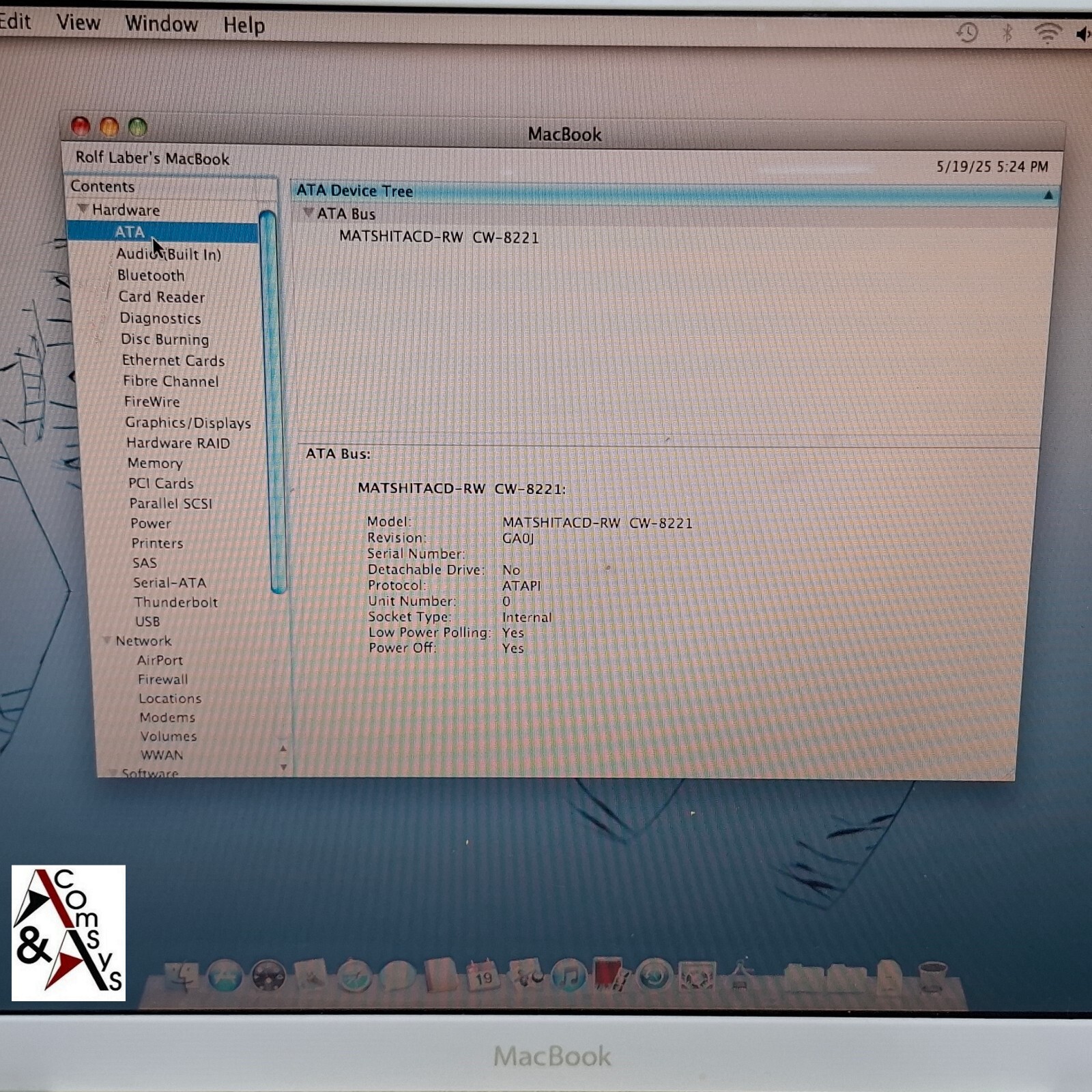Select Audio (Built In) in sidebar

pos(169,254)
